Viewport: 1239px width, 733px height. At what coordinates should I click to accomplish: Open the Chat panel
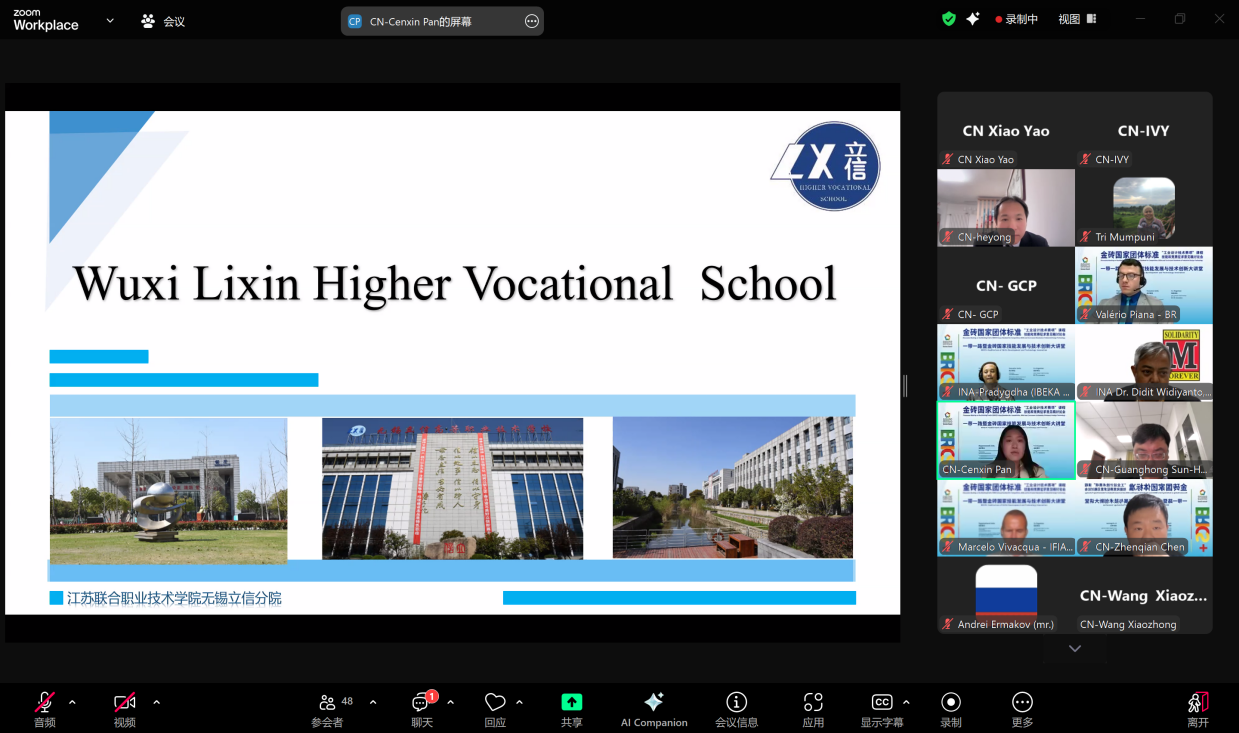pos(422,708)
